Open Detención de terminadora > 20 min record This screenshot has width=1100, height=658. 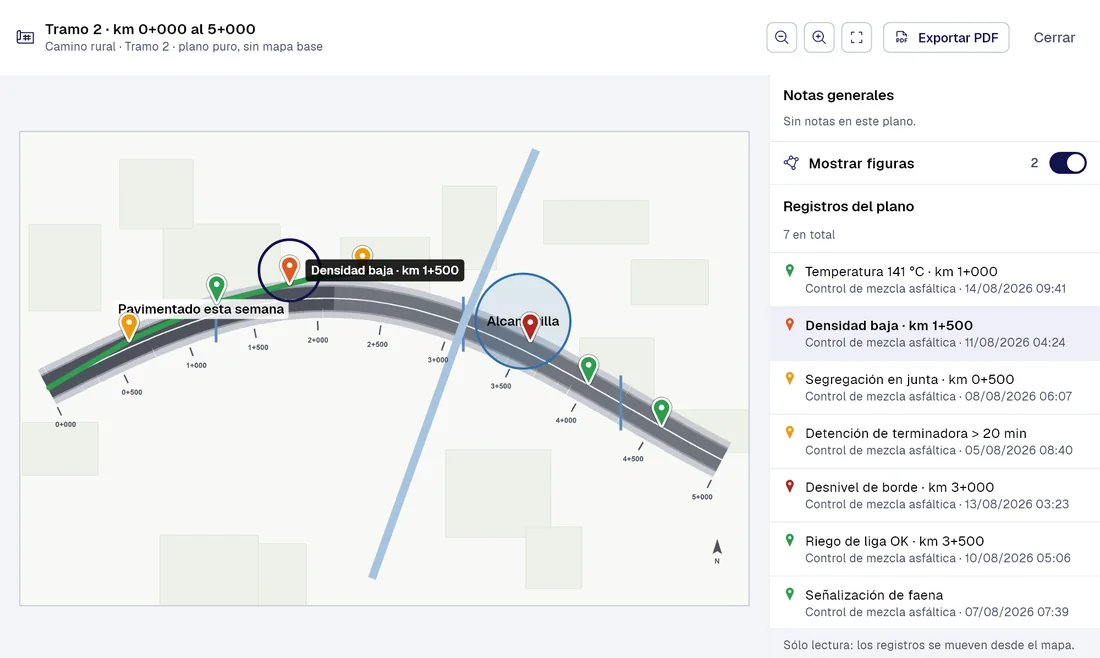point(934,441)
